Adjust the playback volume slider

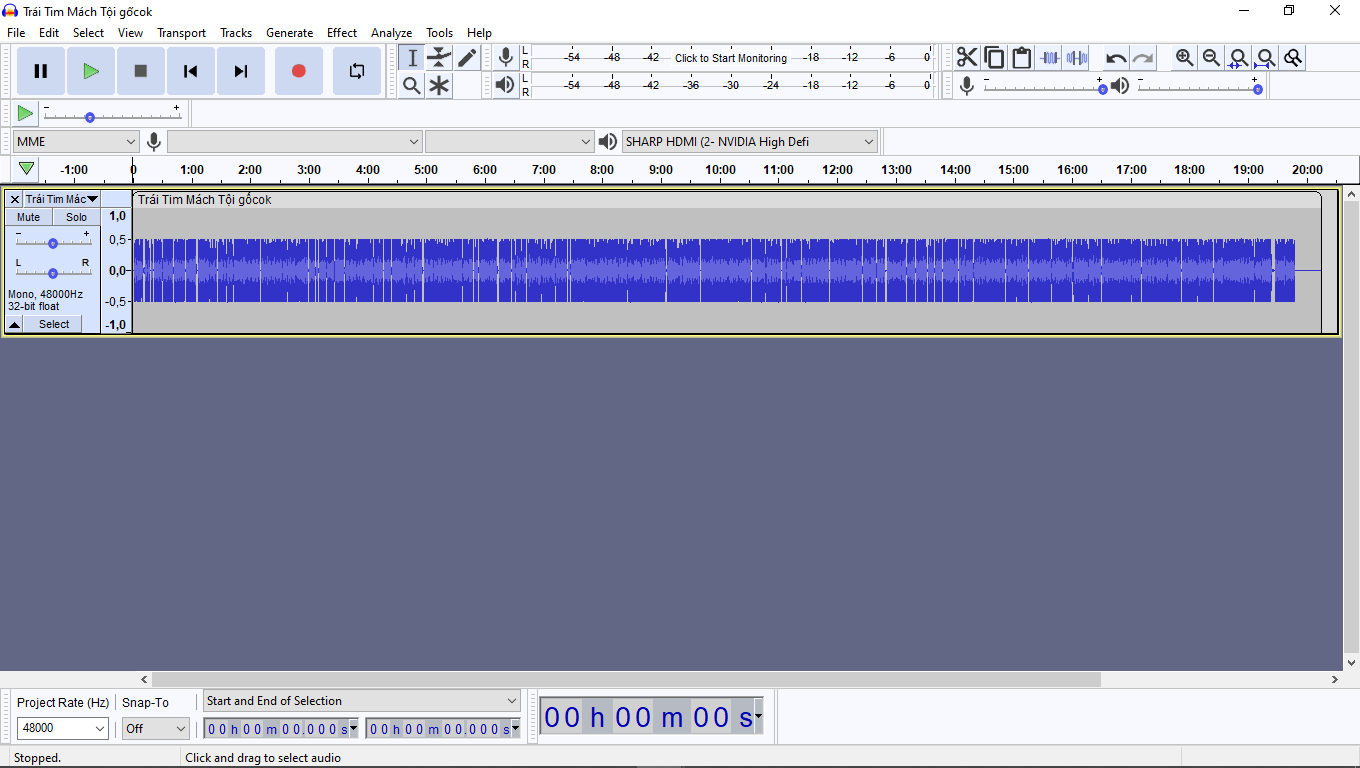click(1199, 87)
